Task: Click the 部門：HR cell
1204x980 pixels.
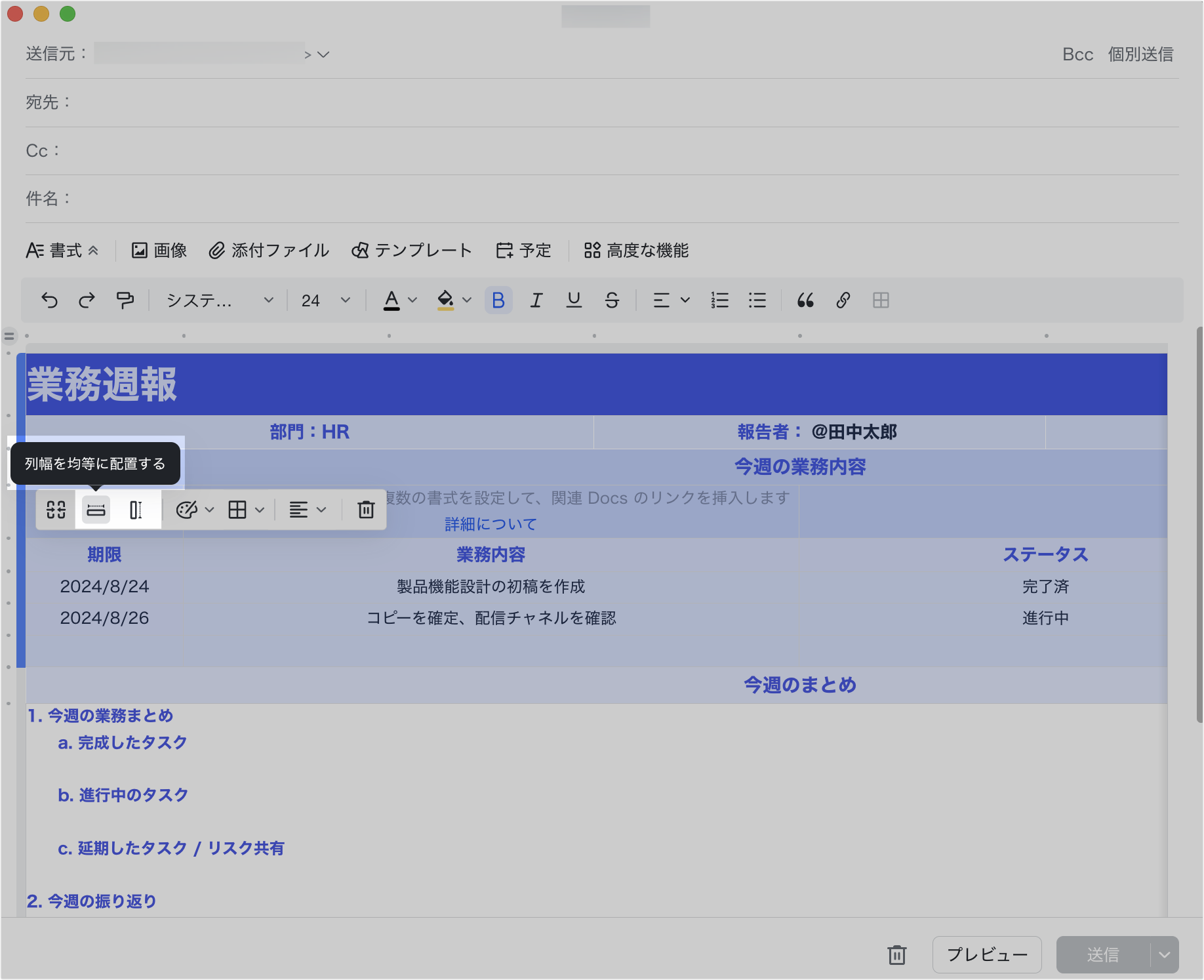Action: [x=310, y=432]
